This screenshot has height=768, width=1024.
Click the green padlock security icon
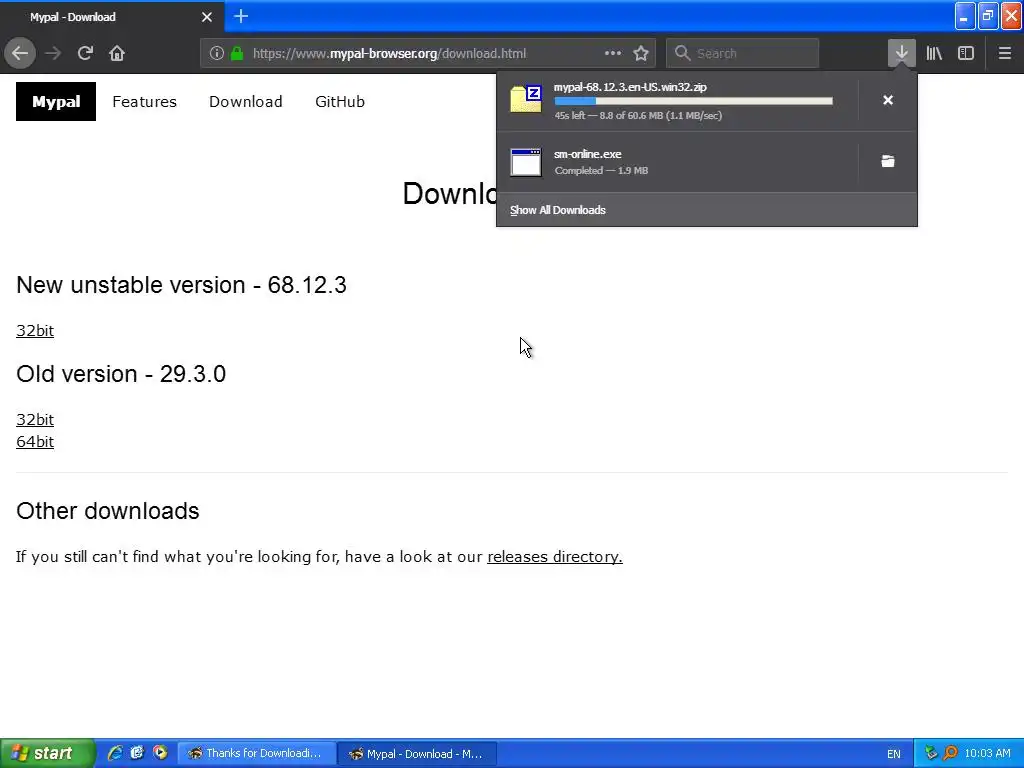point(237,54)
